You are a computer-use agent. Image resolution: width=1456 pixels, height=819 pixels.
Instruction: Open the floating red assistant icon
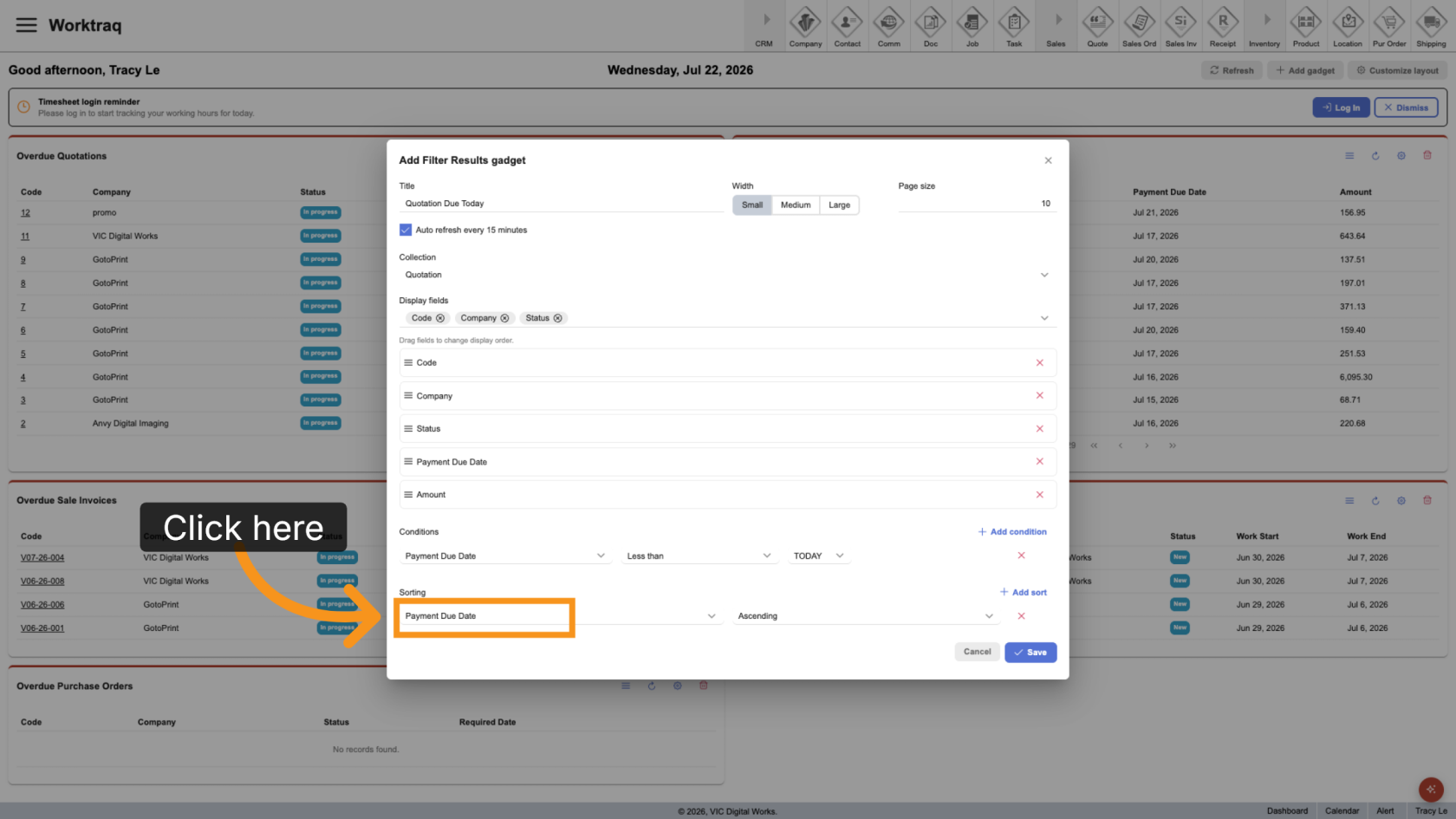(x=1431, y=790)
